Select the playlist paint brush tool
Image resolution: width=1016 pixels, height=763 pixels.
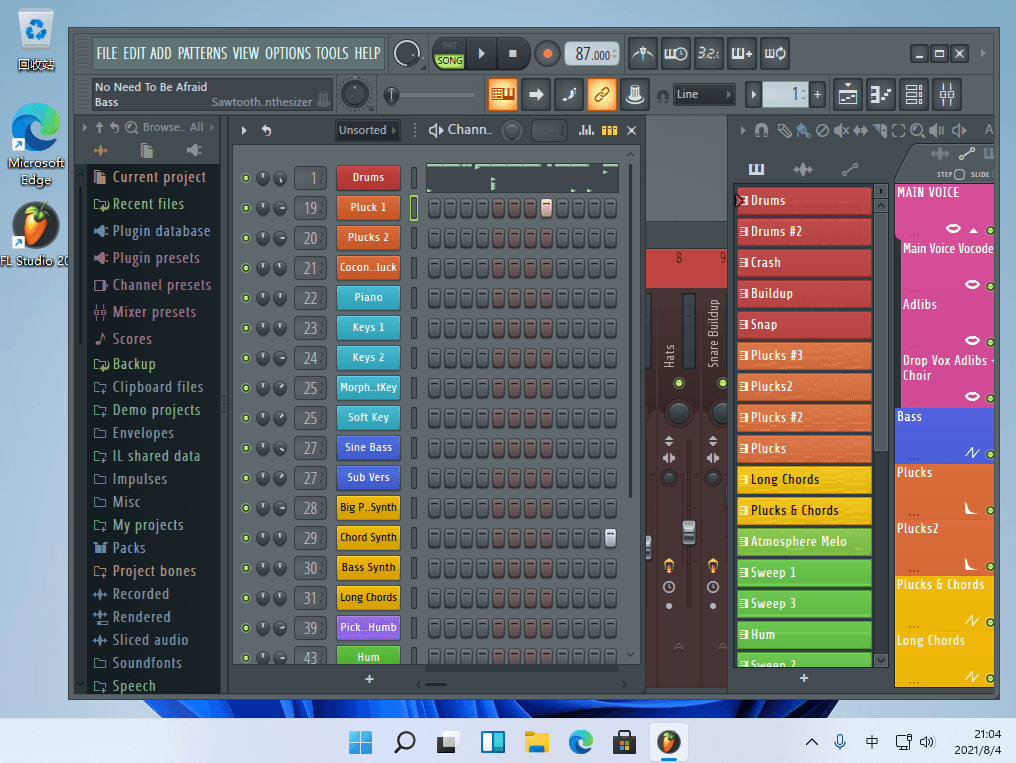point(803,131)
